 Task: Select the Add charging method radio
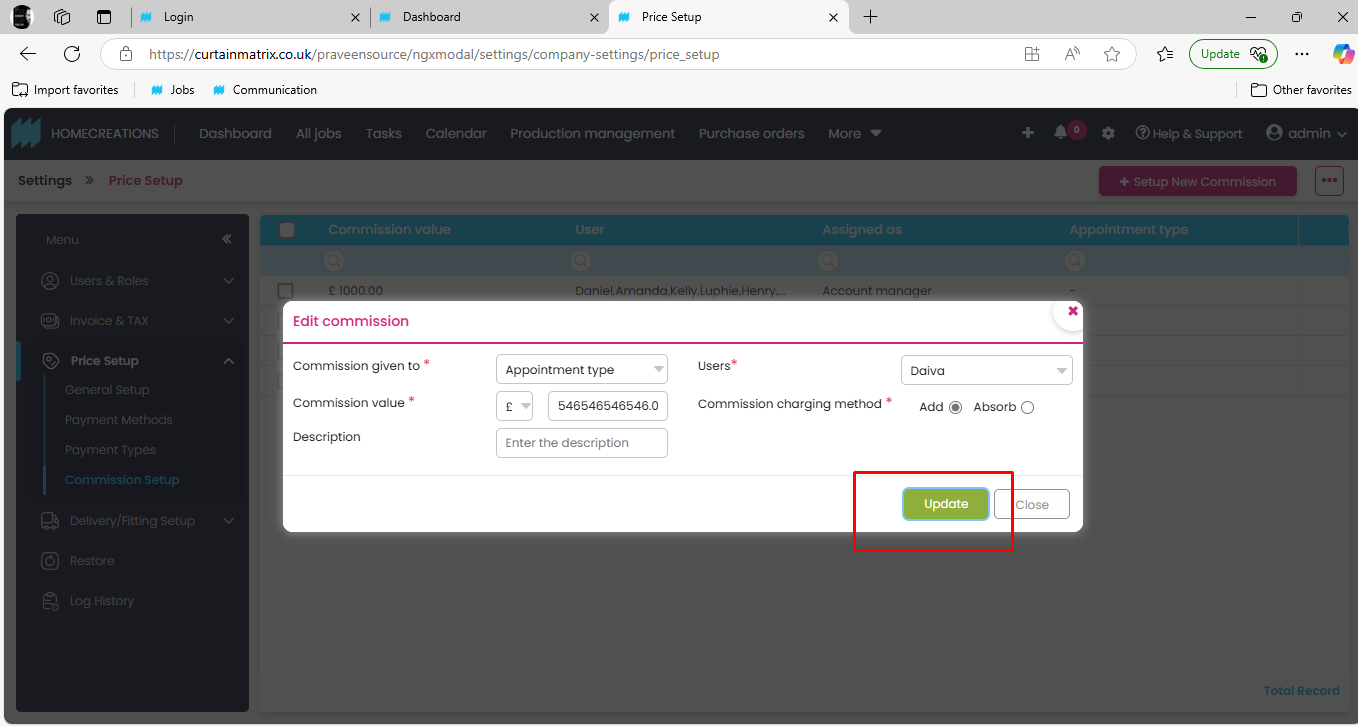955,407
